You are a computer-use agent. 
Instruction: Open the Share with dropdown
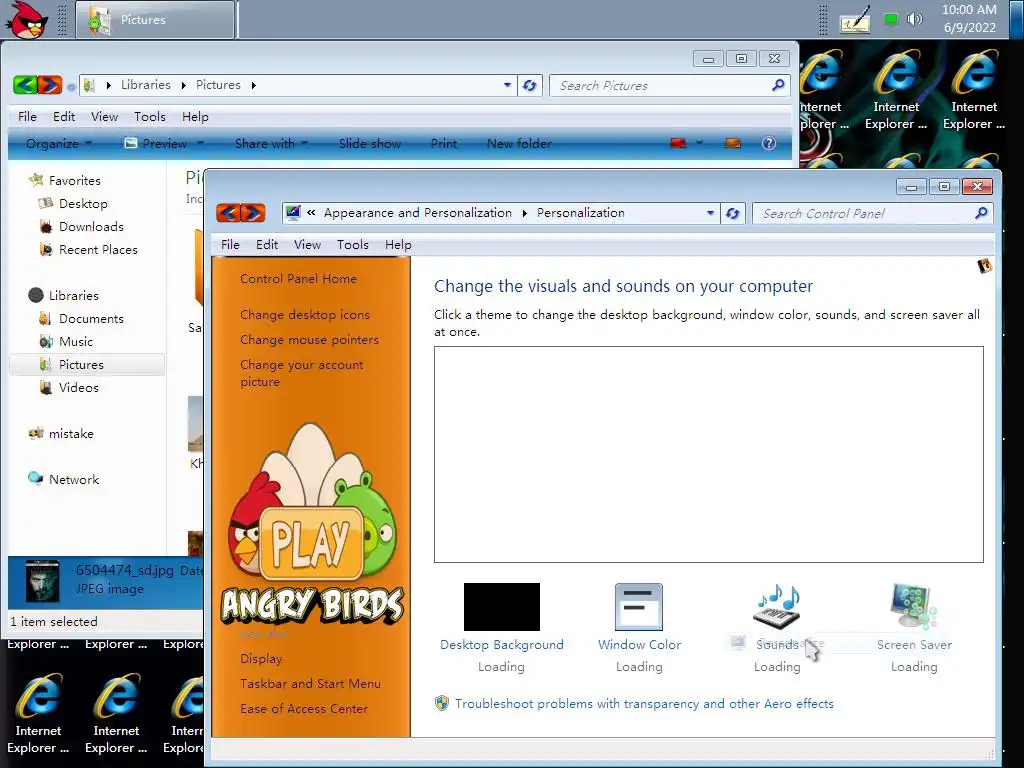pyautogui.click(x=271, y=144)
